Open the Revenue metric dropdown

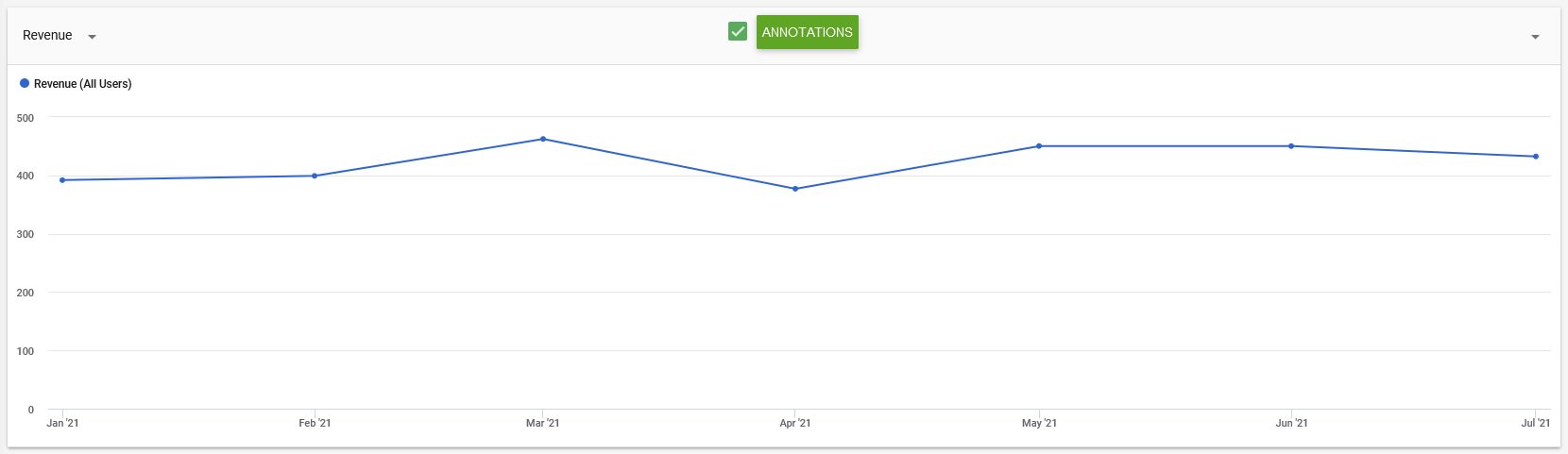pyautogui.click(x=59, y=36)
